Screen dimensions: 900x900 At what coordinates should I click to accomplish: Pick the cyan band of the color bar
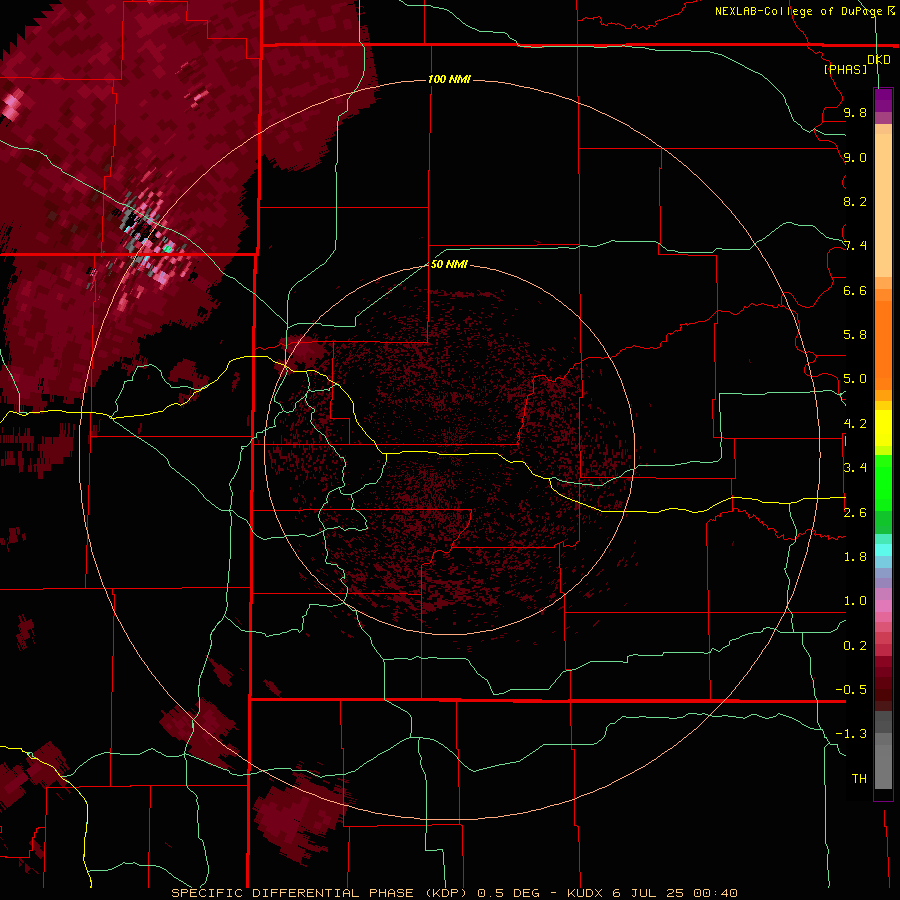[883, 549]
